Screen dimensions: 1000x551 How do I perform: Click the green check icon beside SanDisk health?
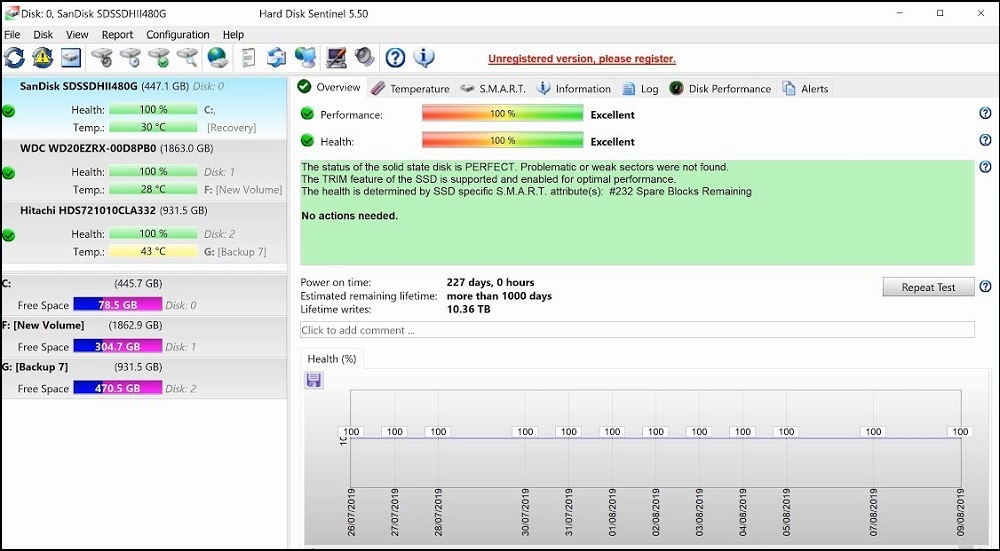coord(8,111)
